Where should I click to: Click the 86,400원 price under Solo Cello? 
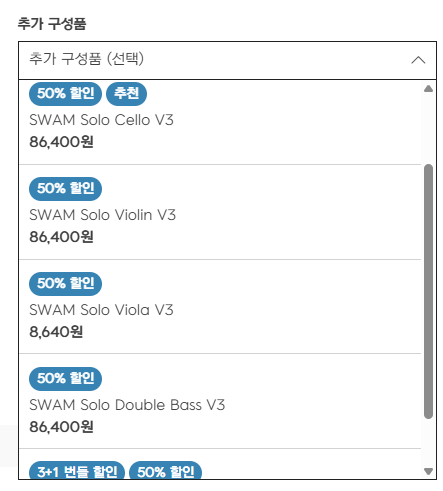click(61, 142)
